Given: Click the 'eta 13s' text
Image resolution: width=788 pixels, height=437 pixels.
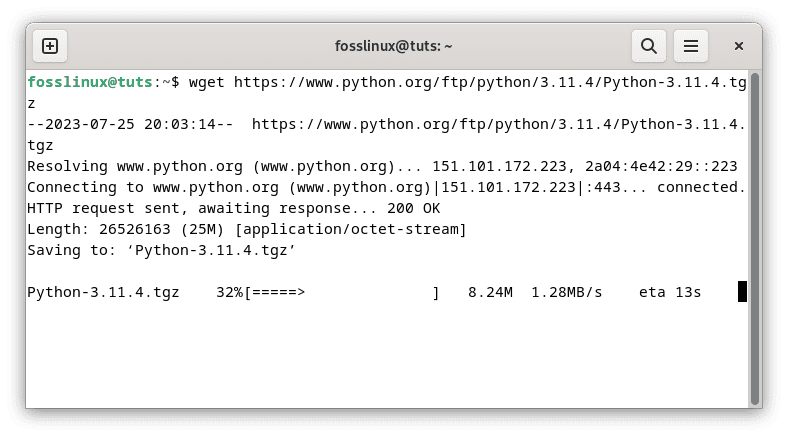Looking at the screenshot, I should [669, 293].
